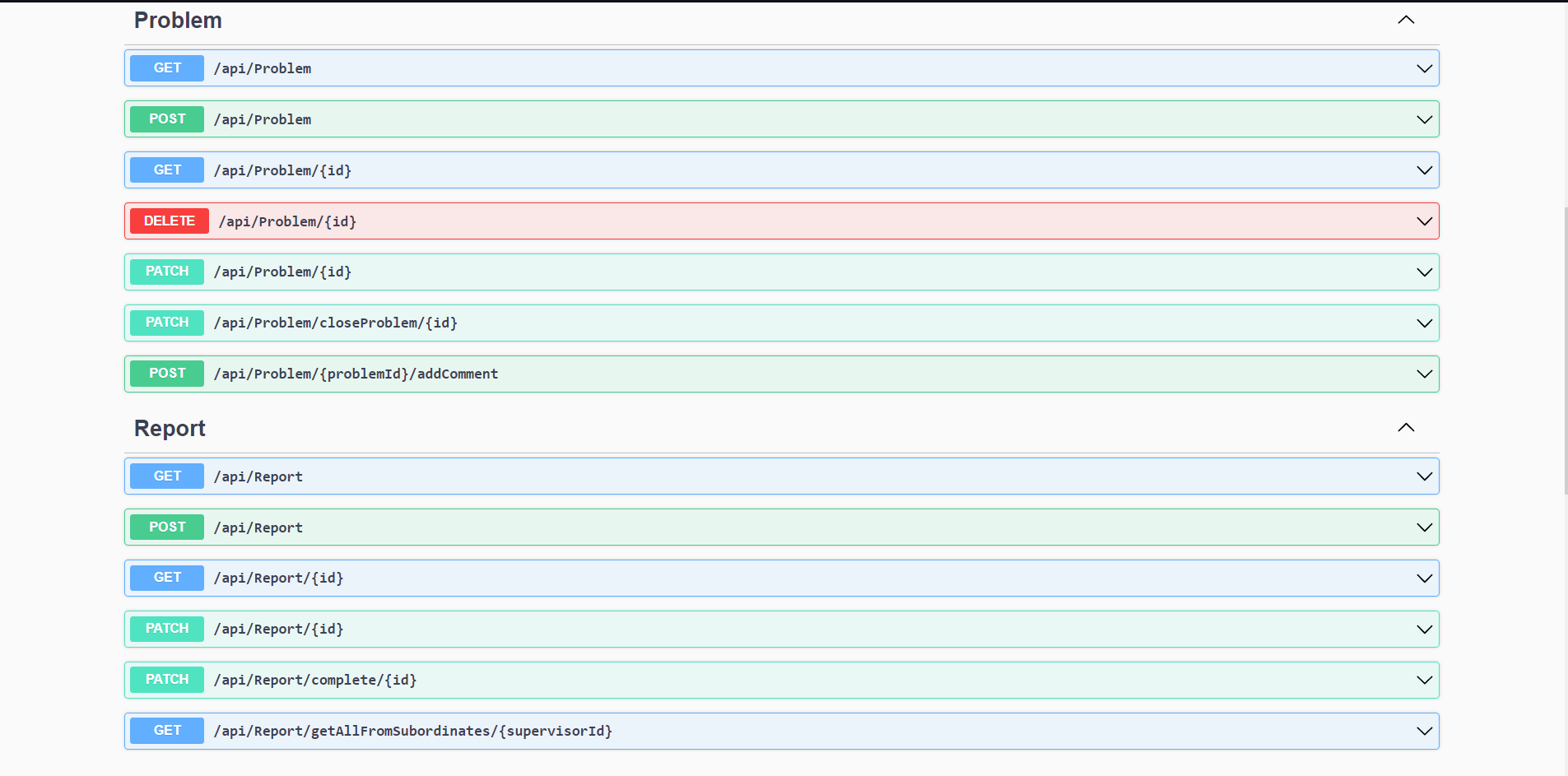Expand chevron on PATCH /api/Problem/{id} row

click(1424, 272)
